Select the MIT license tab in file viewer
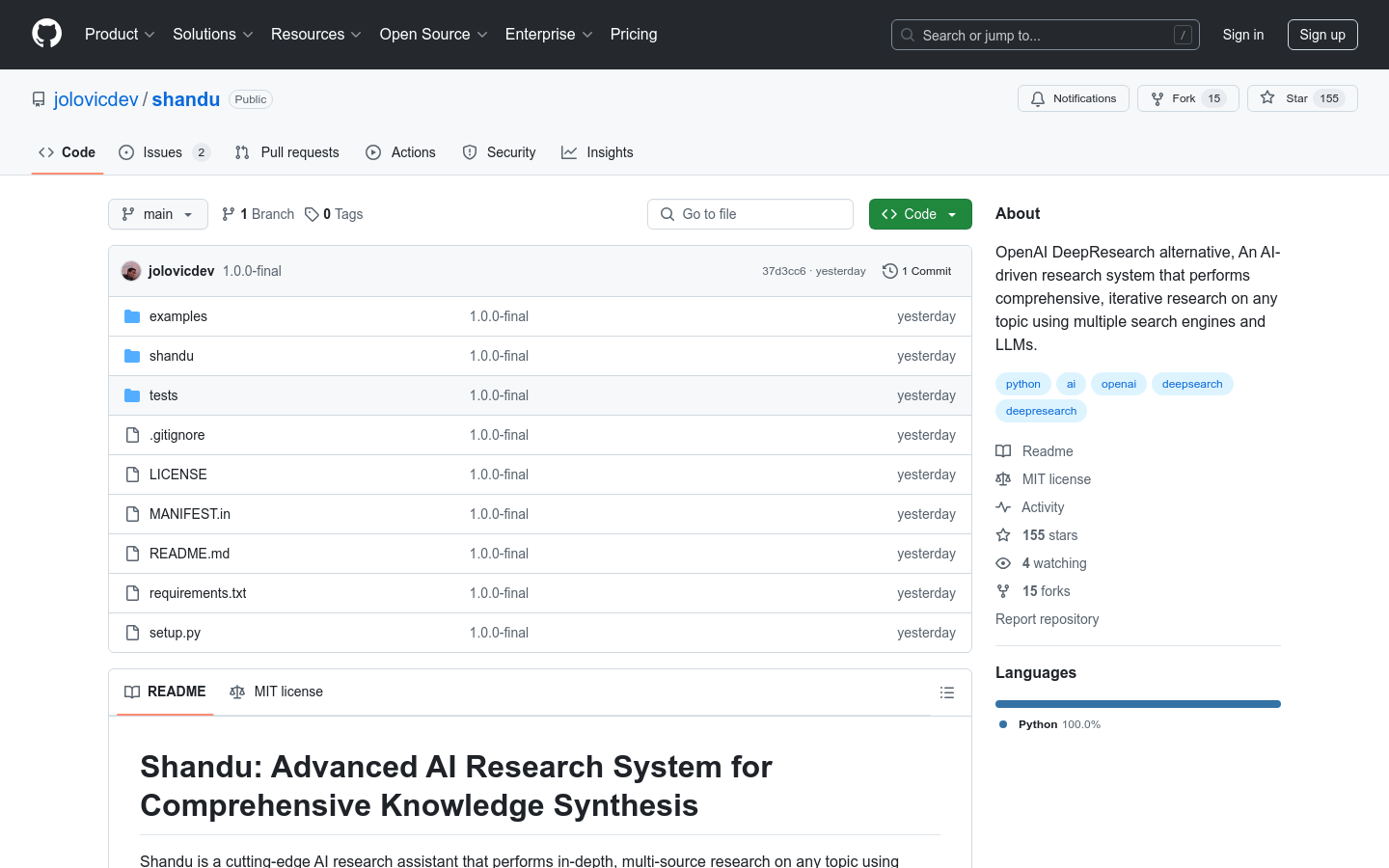This screenshot has height=868, width=1389. [x=276, y=692]
